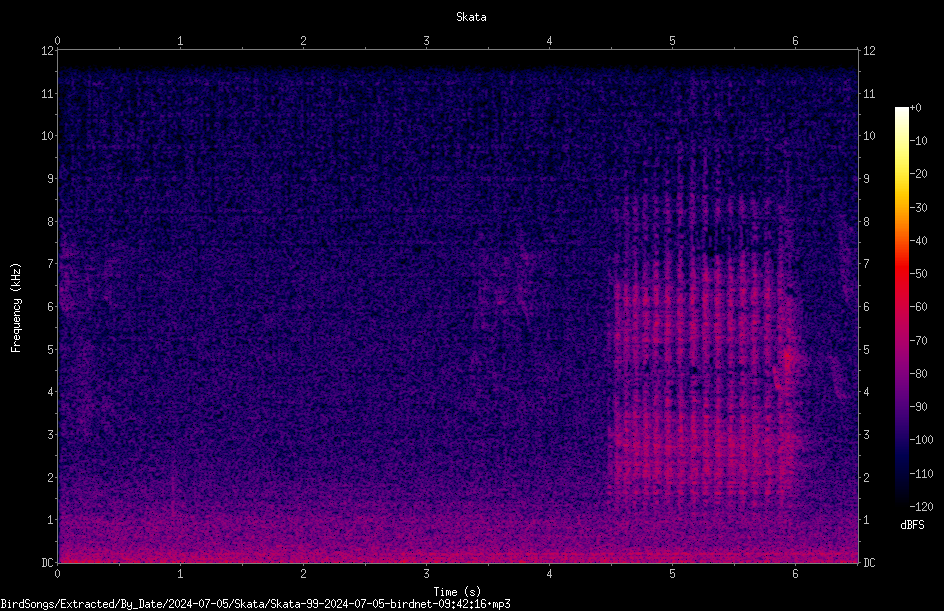Click the bright red spot near 6 seconds, 5 kHz
The height and width of the screenshot is (611, 944).
[789, 359]
